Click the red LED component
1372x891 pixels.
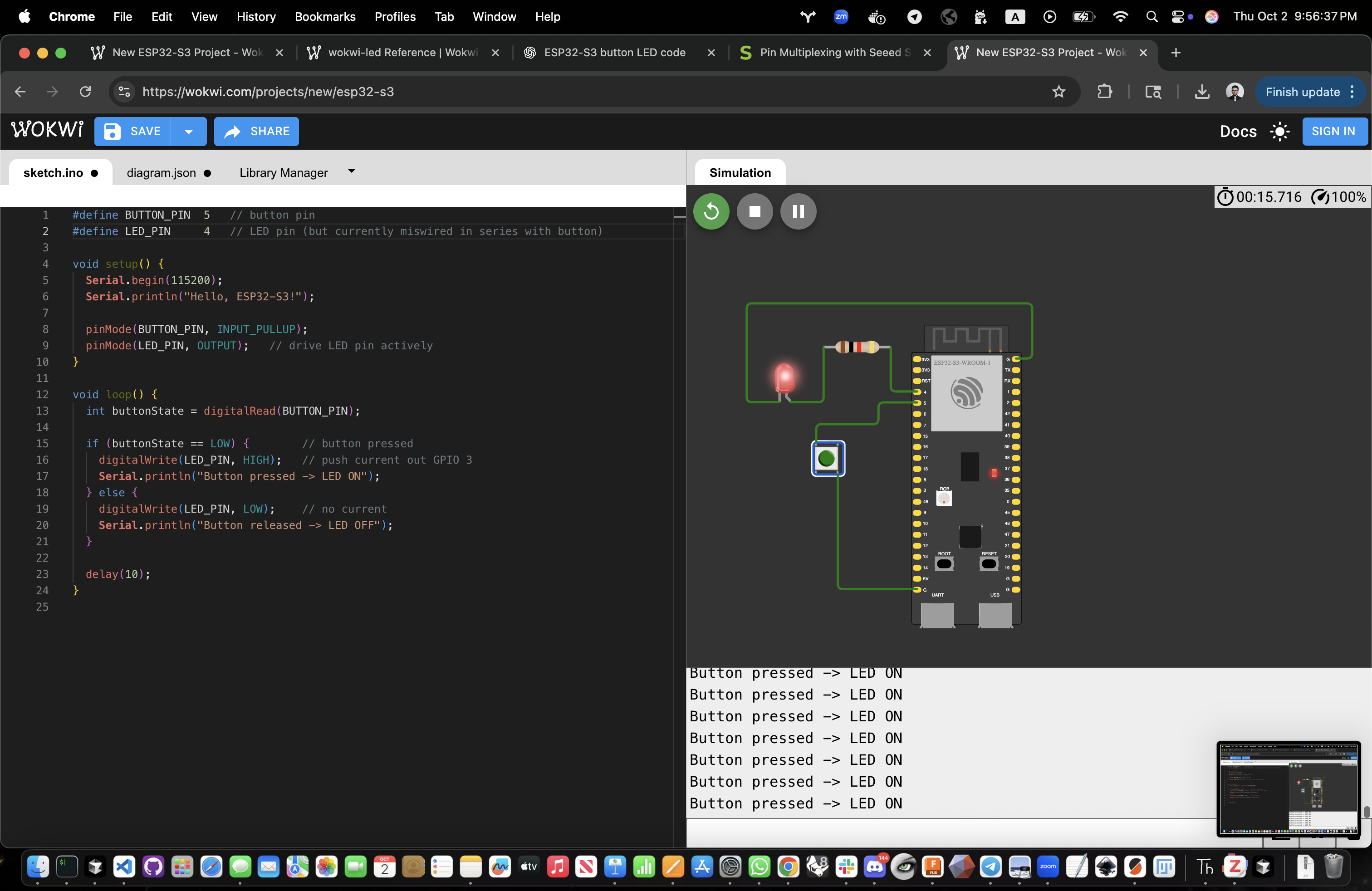coord(784,378)
